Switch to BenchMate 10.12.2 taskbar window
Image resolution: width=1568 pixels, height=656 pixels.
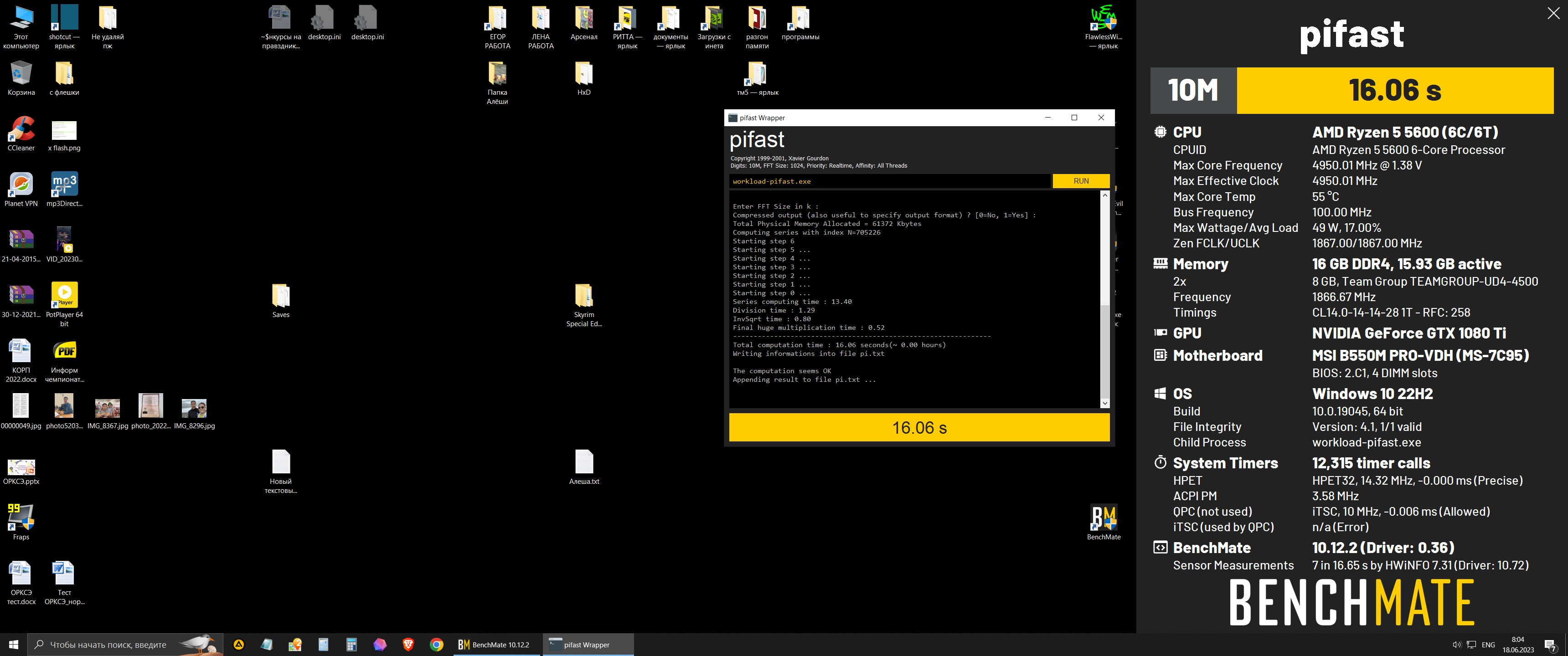[x=497, y=645]
